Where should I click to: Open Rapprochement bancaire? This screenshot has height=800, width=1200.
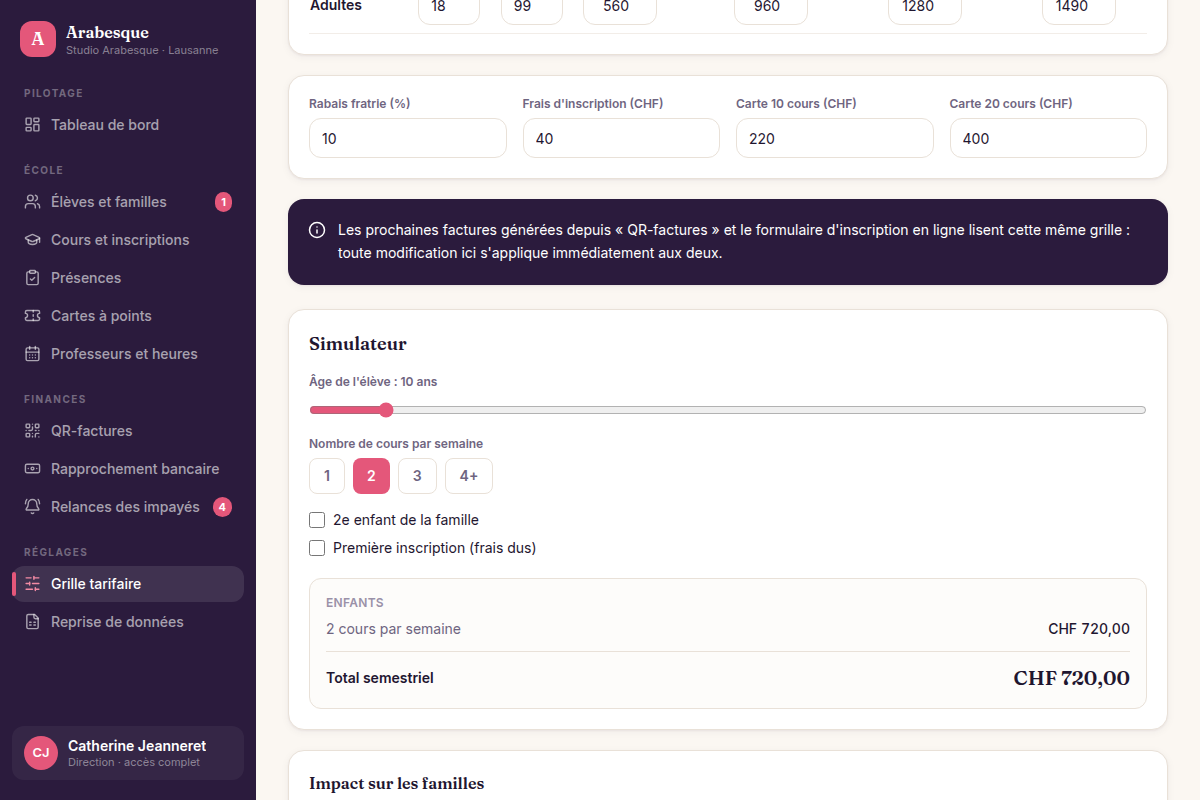(128, 469)
